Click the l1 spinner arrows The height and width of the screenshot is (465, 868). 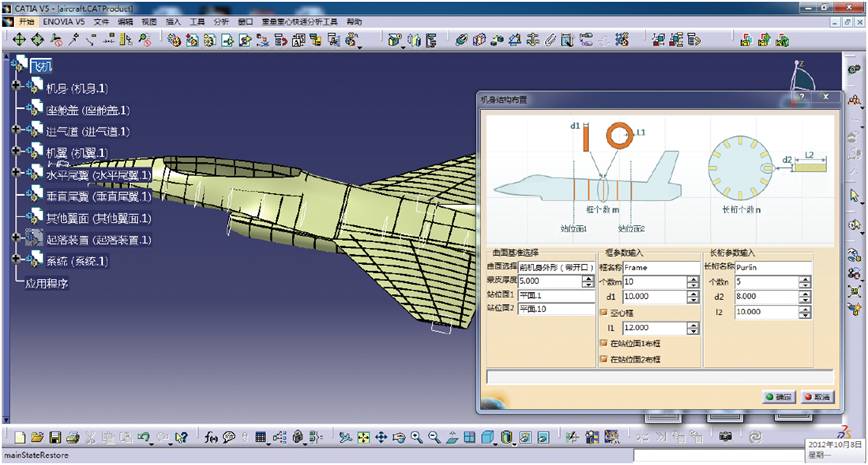(x=693, y=328)
